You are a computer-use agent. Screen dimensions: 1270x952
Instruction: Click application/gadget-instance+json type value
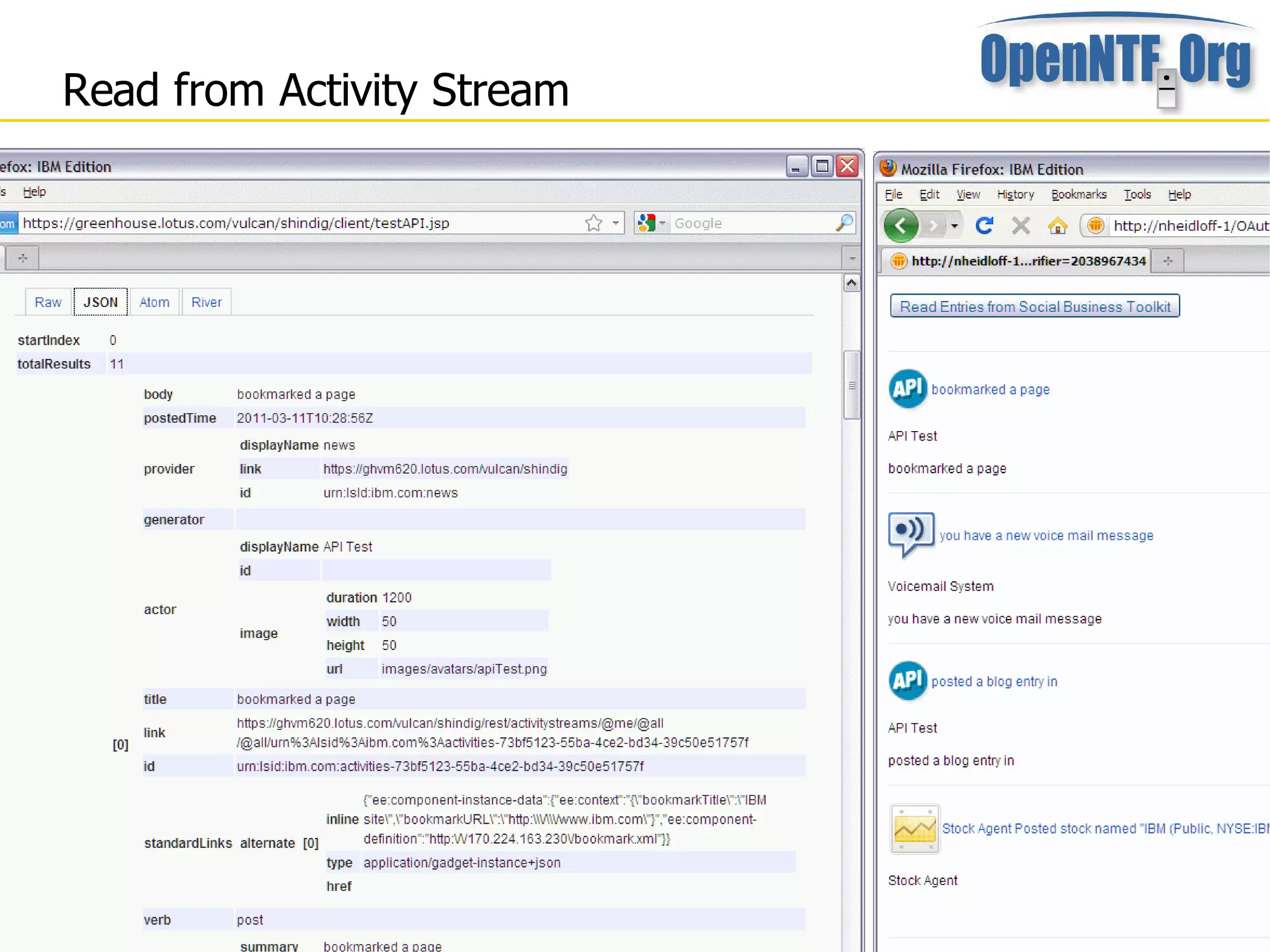pos(462,863)
